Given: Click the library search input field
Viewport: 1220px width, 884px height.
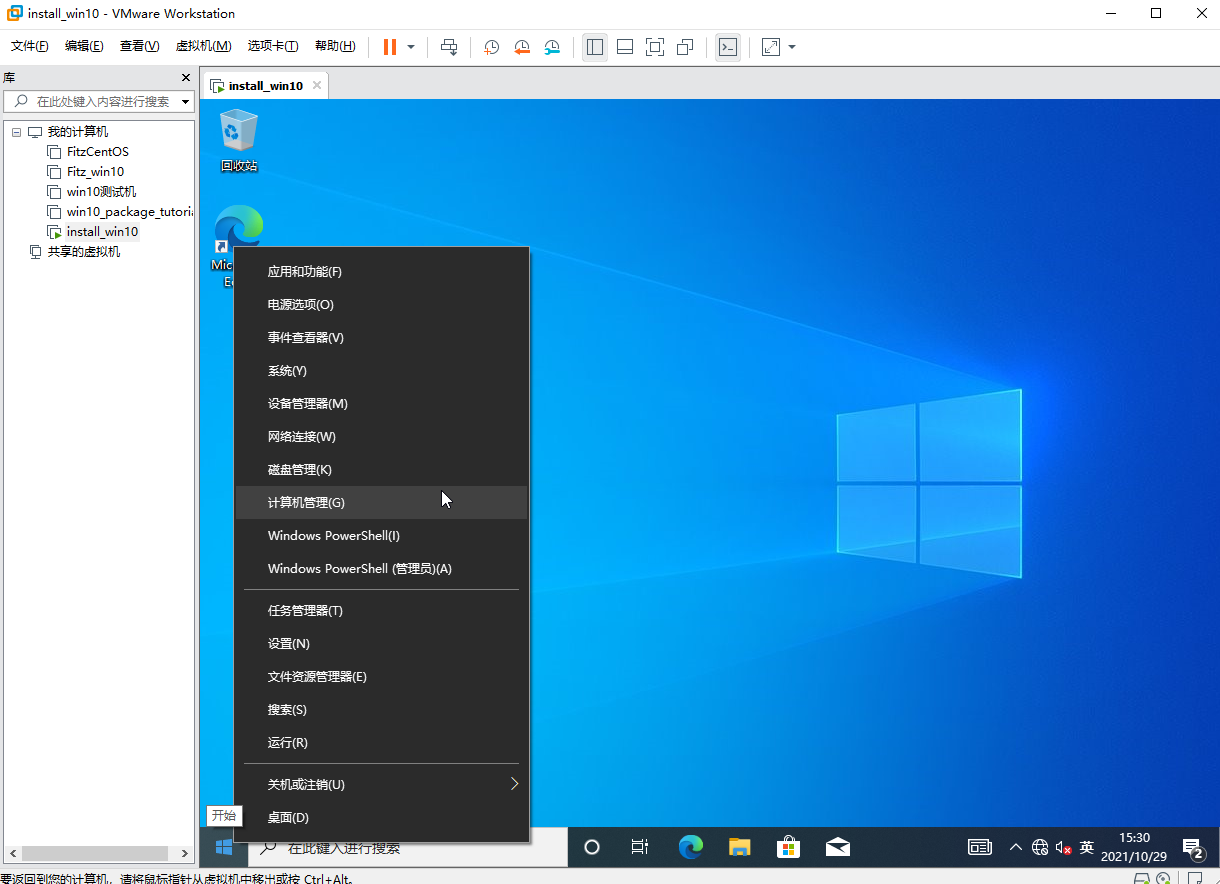Looking at the screenshot, I should tap(102, 101).
